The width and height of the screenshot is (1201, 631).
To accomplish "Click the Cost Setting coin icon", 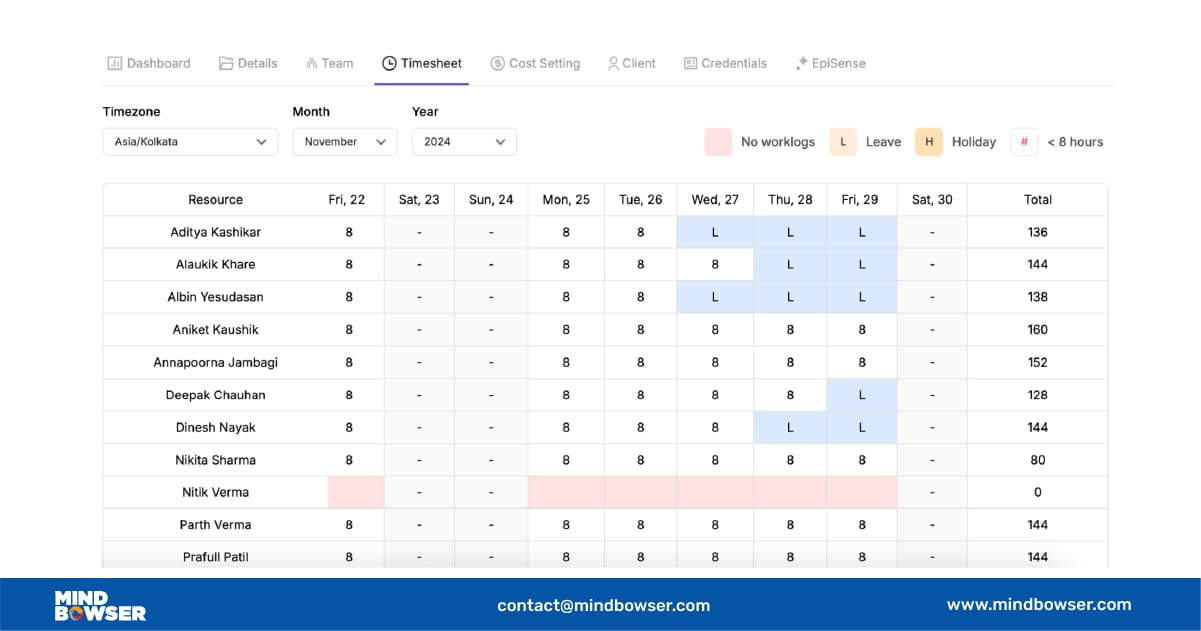I will click(x=497, y=63).
